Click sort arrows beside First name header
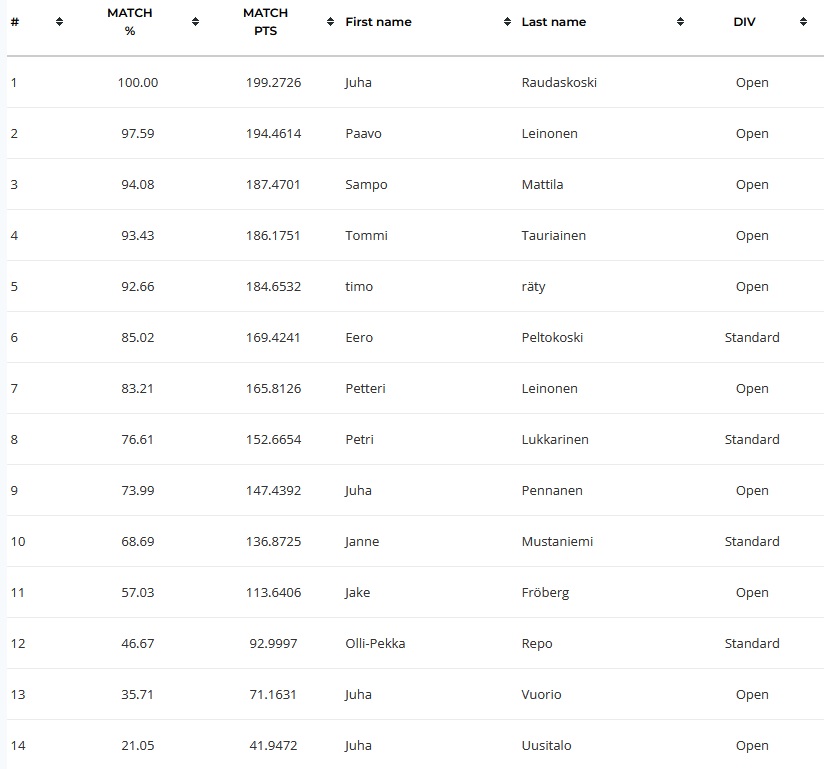 [507, 22]
